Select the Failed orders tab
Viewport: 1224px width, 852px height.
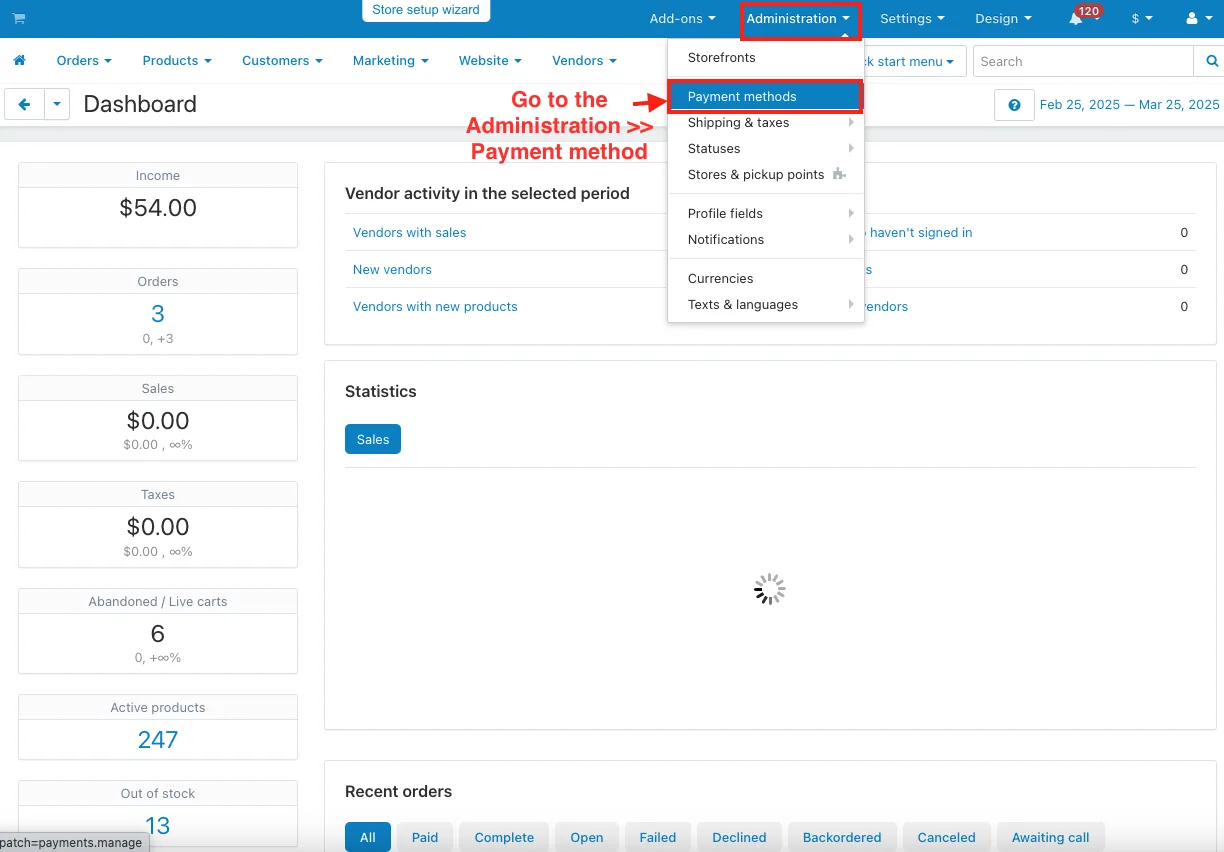[658, 838]
